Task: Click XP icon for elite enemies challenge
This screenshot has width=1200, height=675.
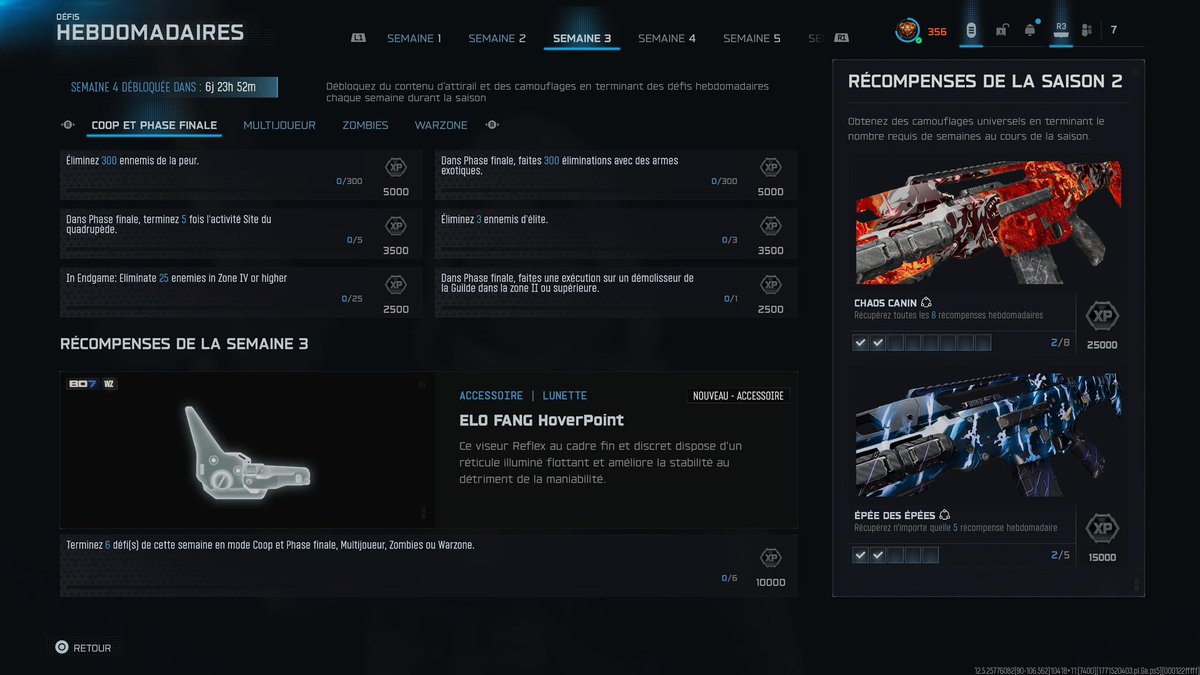Action: [x=771, y=226]
